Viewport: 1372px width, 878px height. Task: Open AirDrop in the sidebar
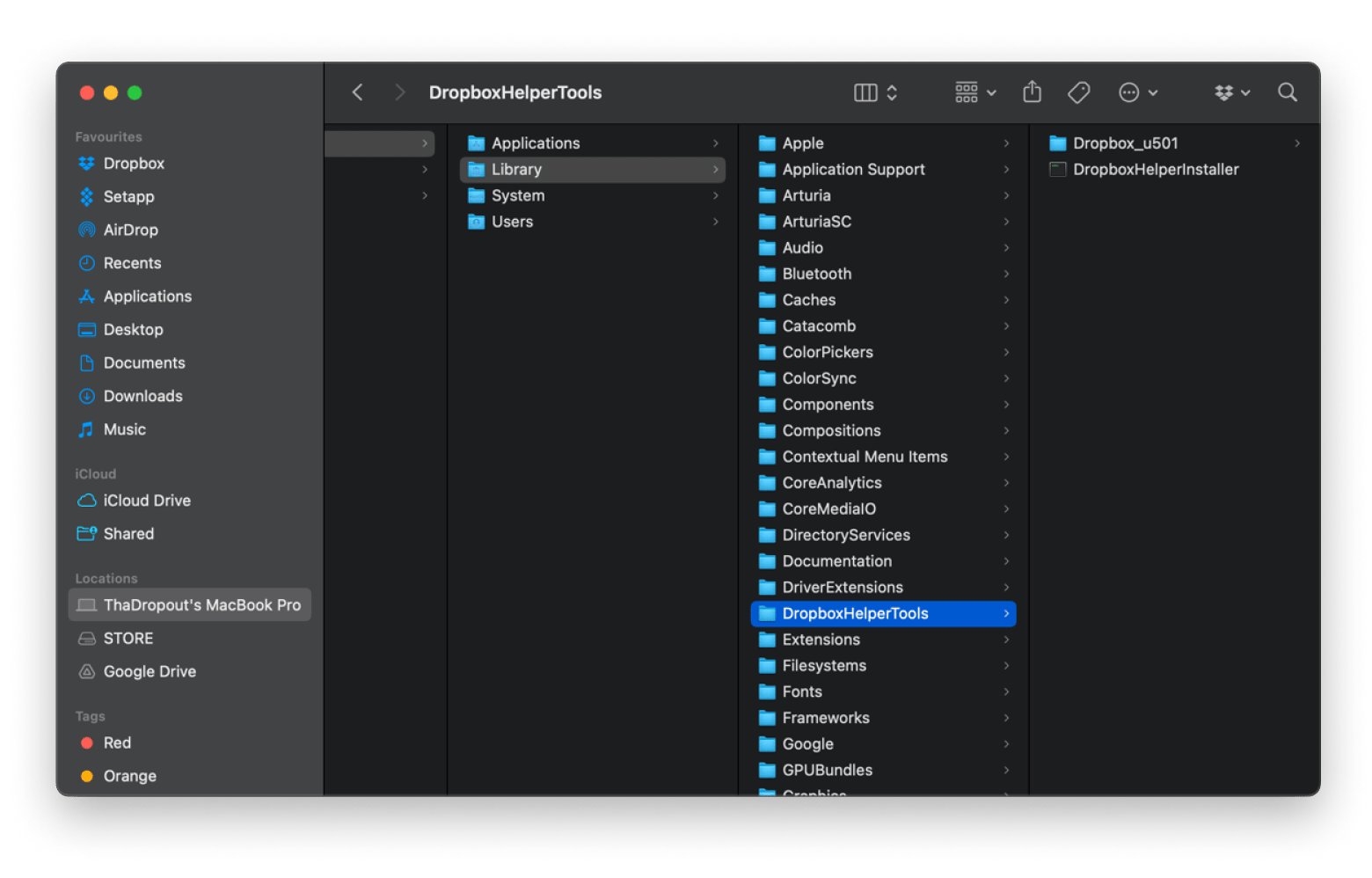click(x=130, y=230)
